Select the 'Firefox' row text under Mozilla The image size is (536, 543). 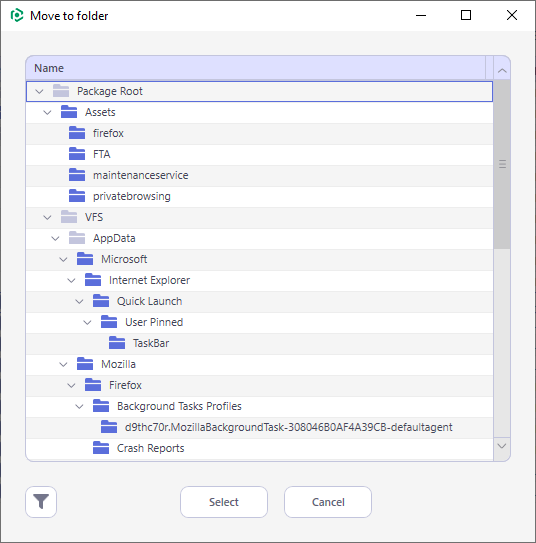pos(125,385)
